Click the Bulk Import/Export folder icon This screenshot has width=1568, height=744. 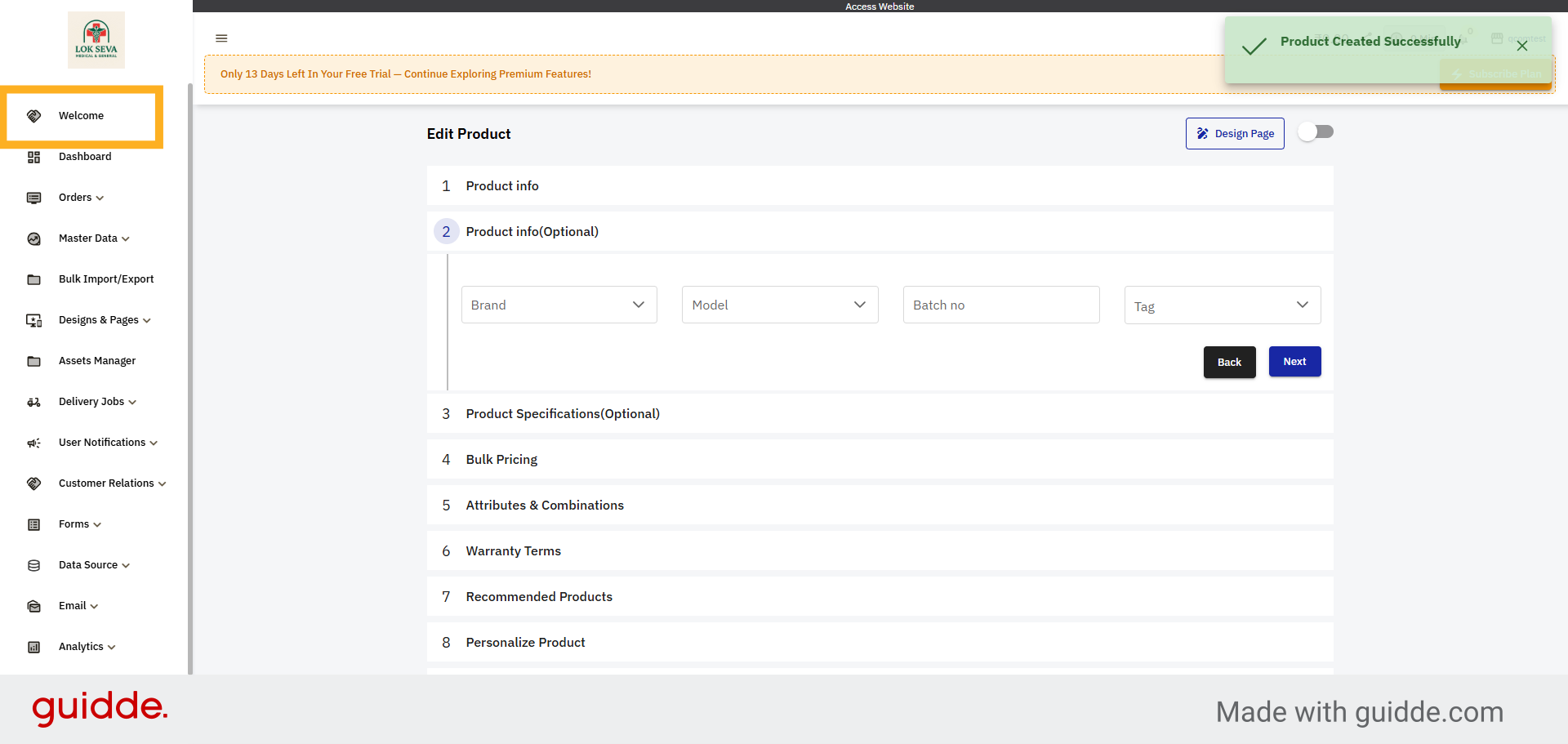(x=33, y=279)
